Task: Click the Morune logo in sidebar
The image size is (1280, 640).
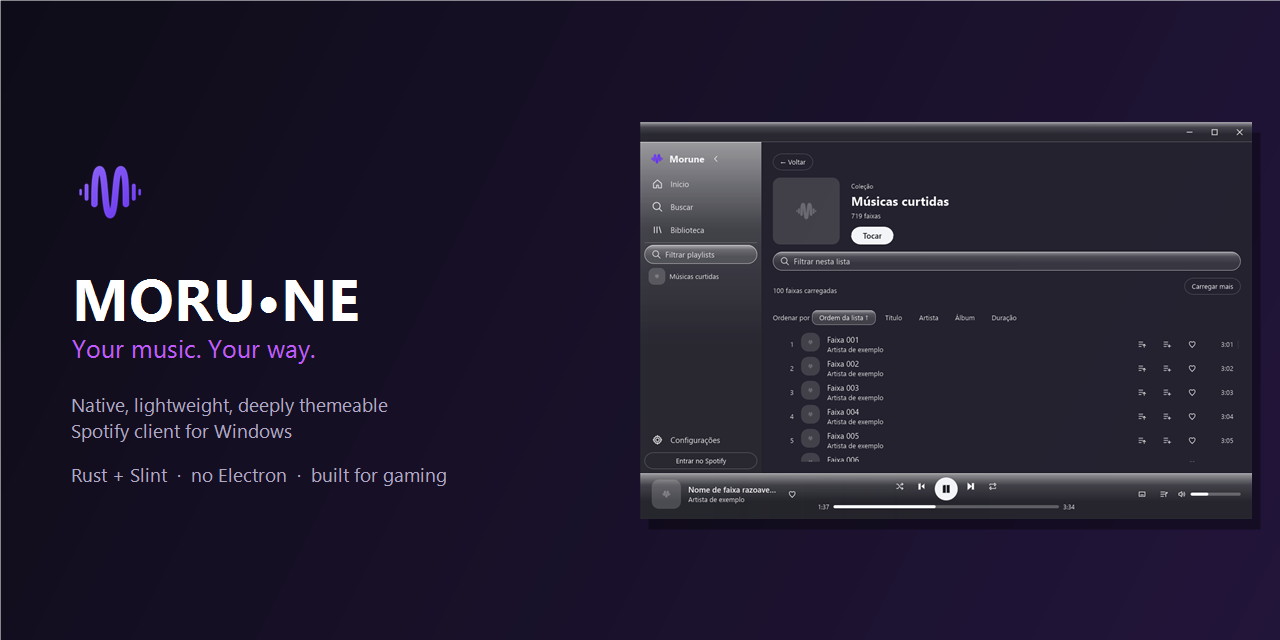Action: pyautogui.click(x=657, y=159)
